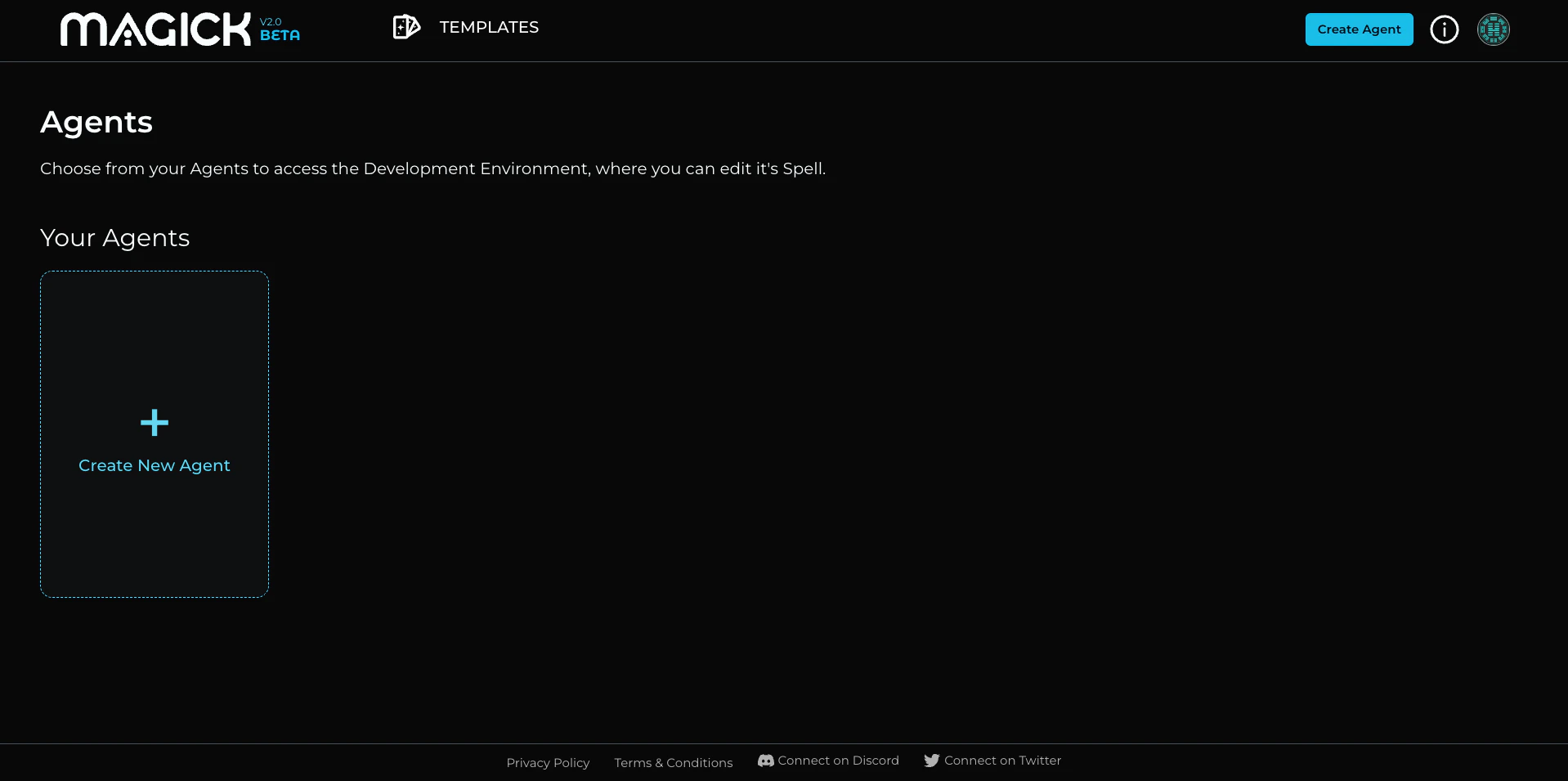Image resolution: width=1568 pixels, height=781 pixels.
Task: Click the V2.0 label in the header
Action: (271, 21)
